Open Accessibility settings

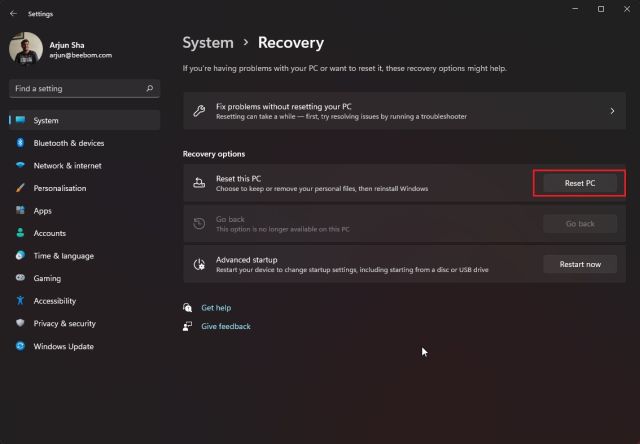pyautogui.click(x=84, y=301)
